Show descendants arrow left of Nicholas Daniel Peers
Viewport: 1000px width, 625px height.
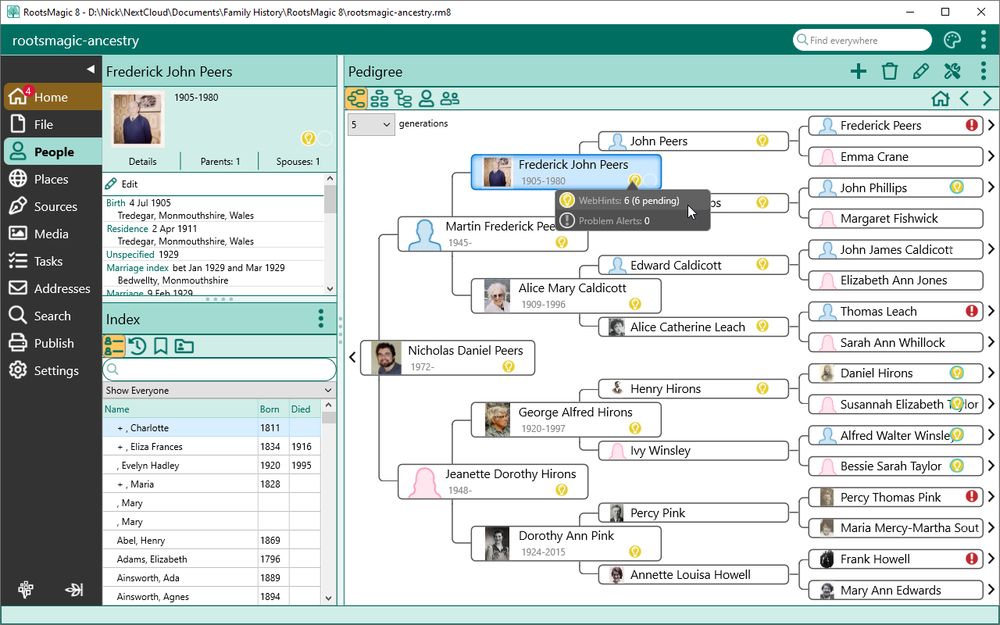tap(353, 358)
